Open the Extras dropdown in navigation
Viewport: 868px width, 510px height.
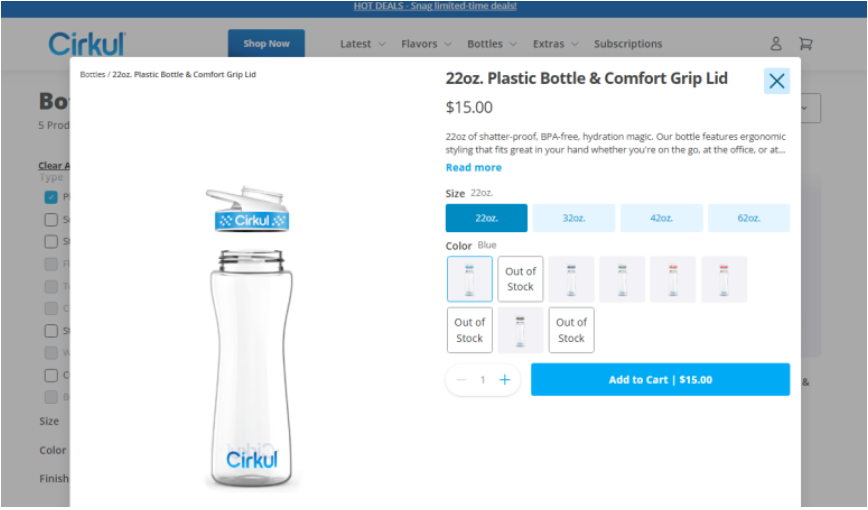click(x=555, y=44)
